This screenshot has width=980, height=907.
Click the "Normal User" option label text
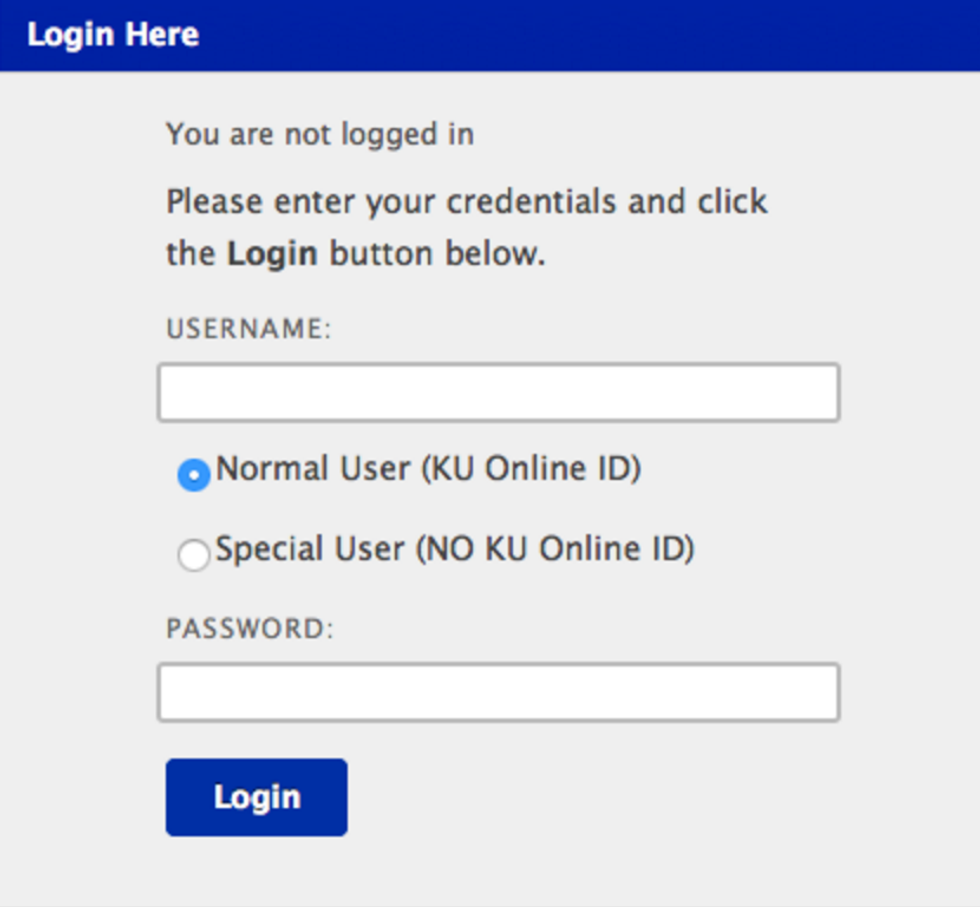point(313,469)
